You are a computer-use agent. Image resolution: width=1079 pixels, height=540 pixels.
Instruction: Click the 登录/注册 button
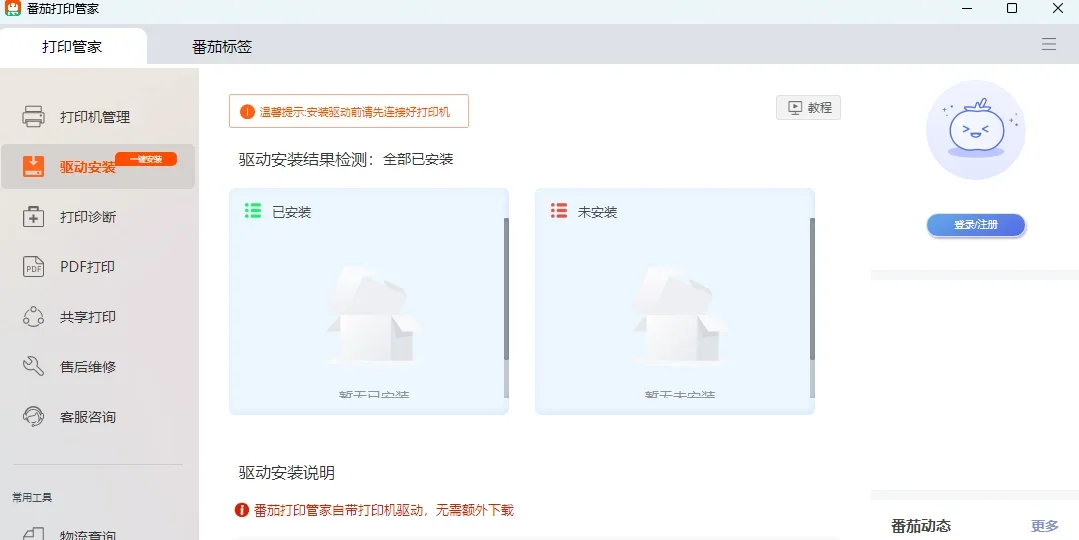point(976,225)
